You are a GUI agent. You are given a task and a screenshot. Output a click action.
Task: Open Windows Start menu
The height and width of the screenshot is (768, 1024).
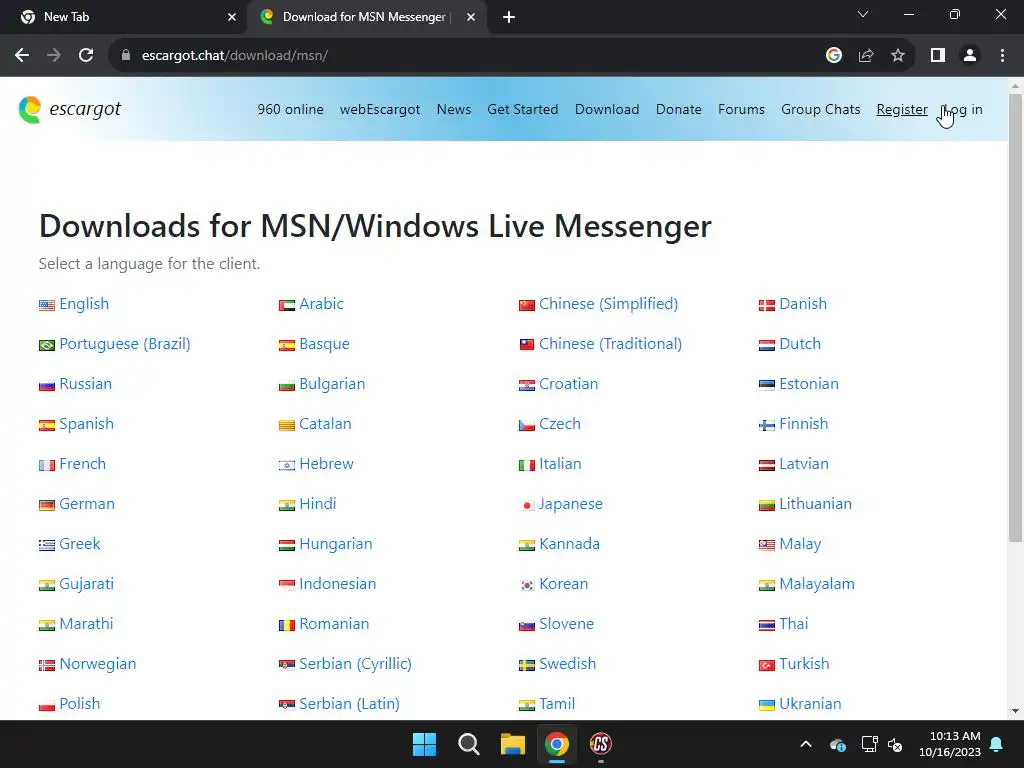pyautogui.click(x=424, y=744)
